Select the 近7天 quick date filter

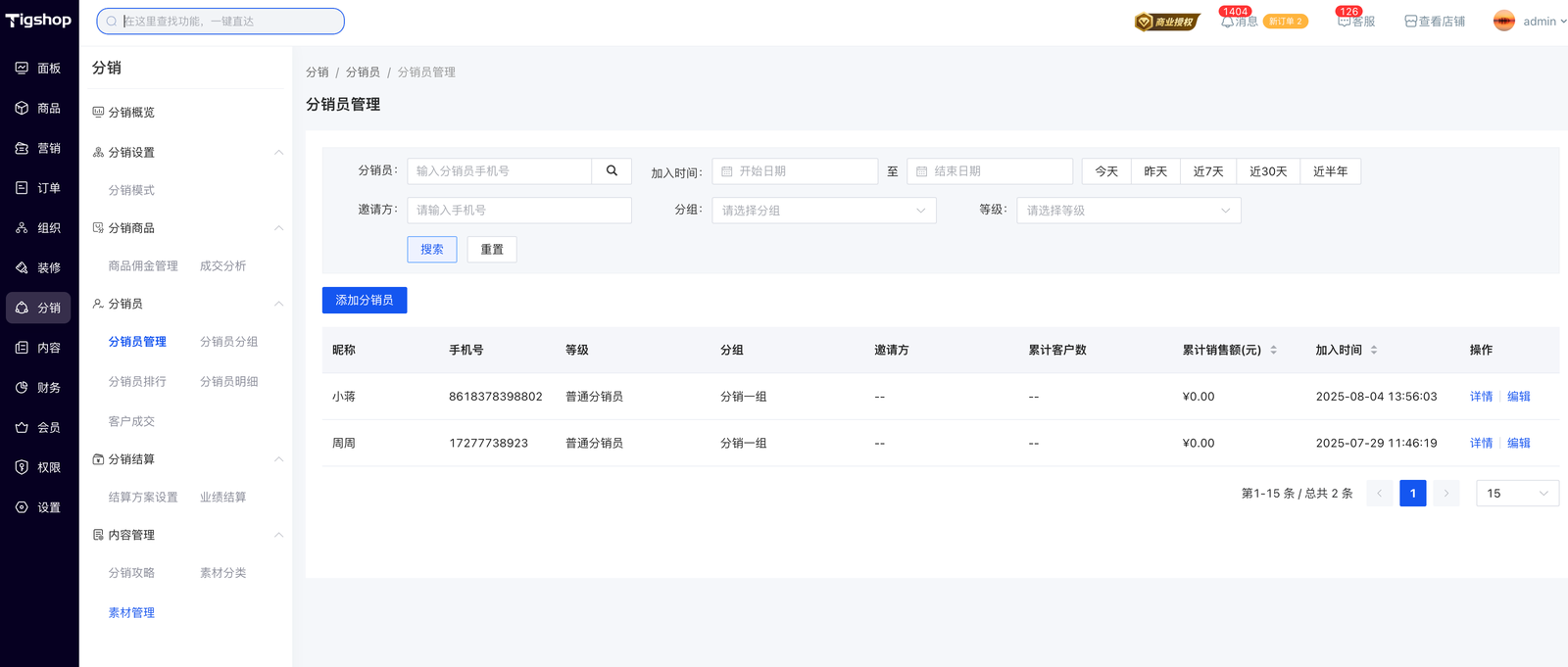(x=1207, y=171)
